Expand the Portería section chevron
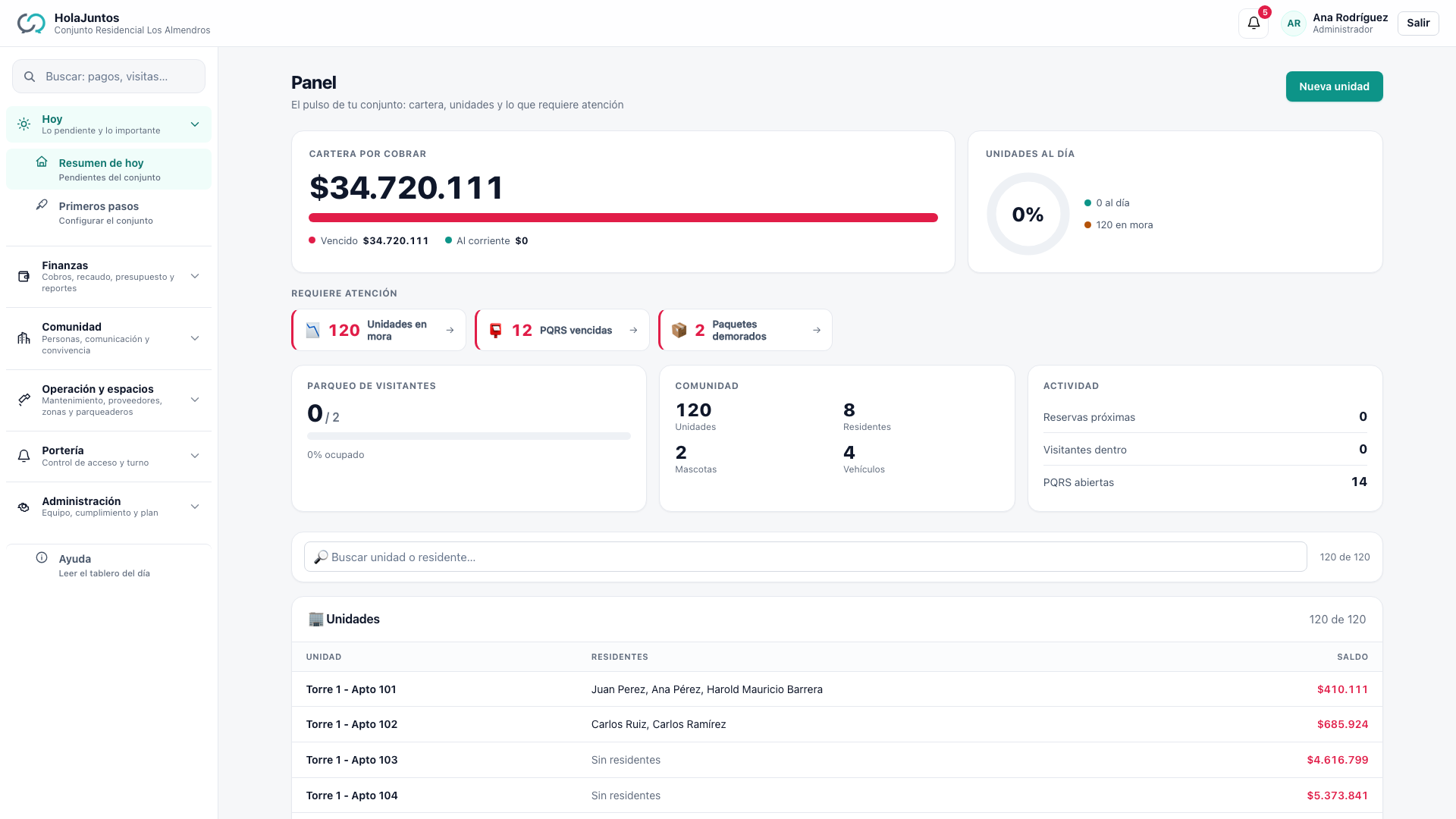Viewport: 1456px width, 819px height. [195, 456]
